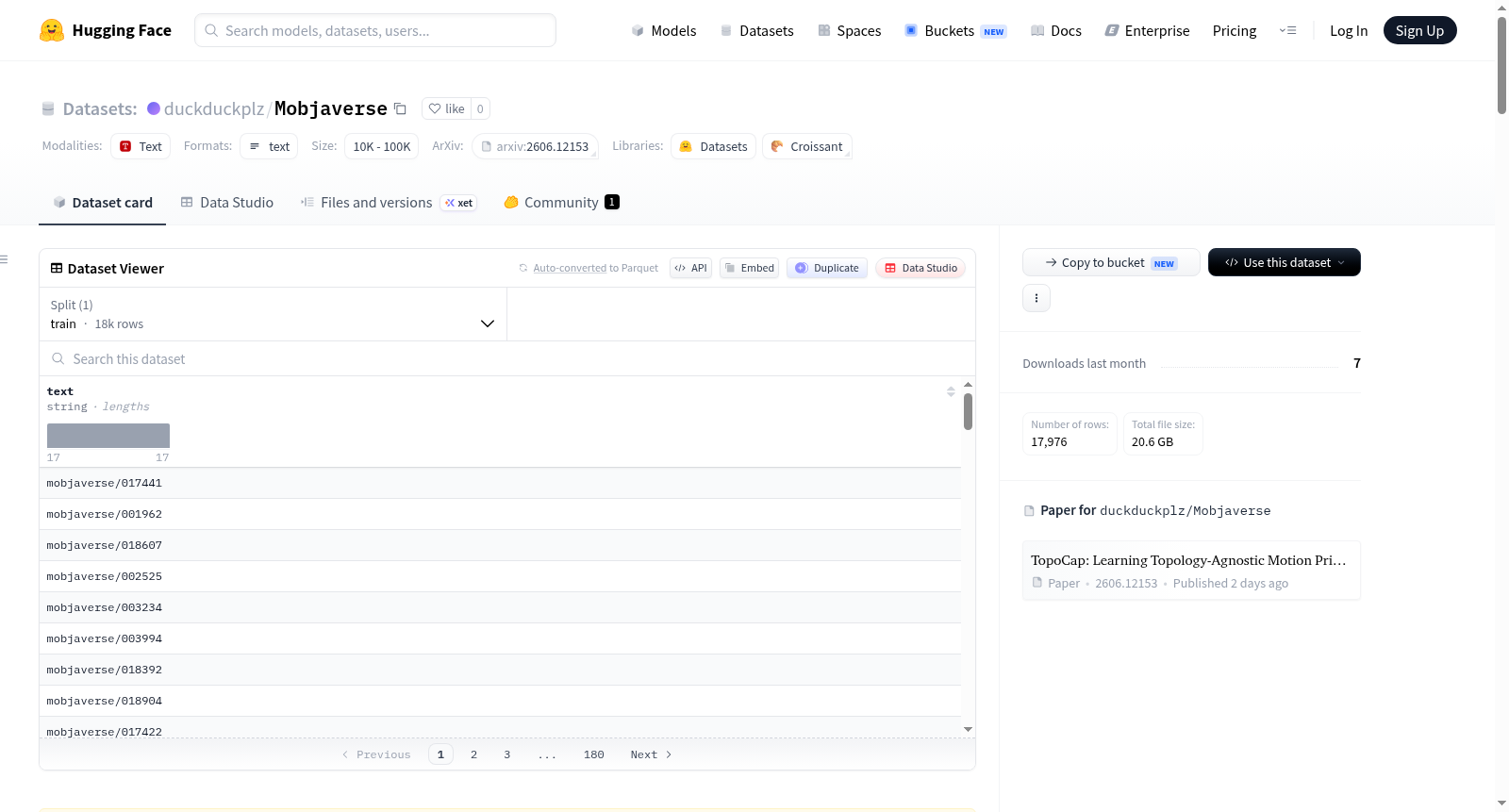Viewport: 1509px width, 812px height.
Task: Click the 10K - 100K size tag
Action: (382, 146)
